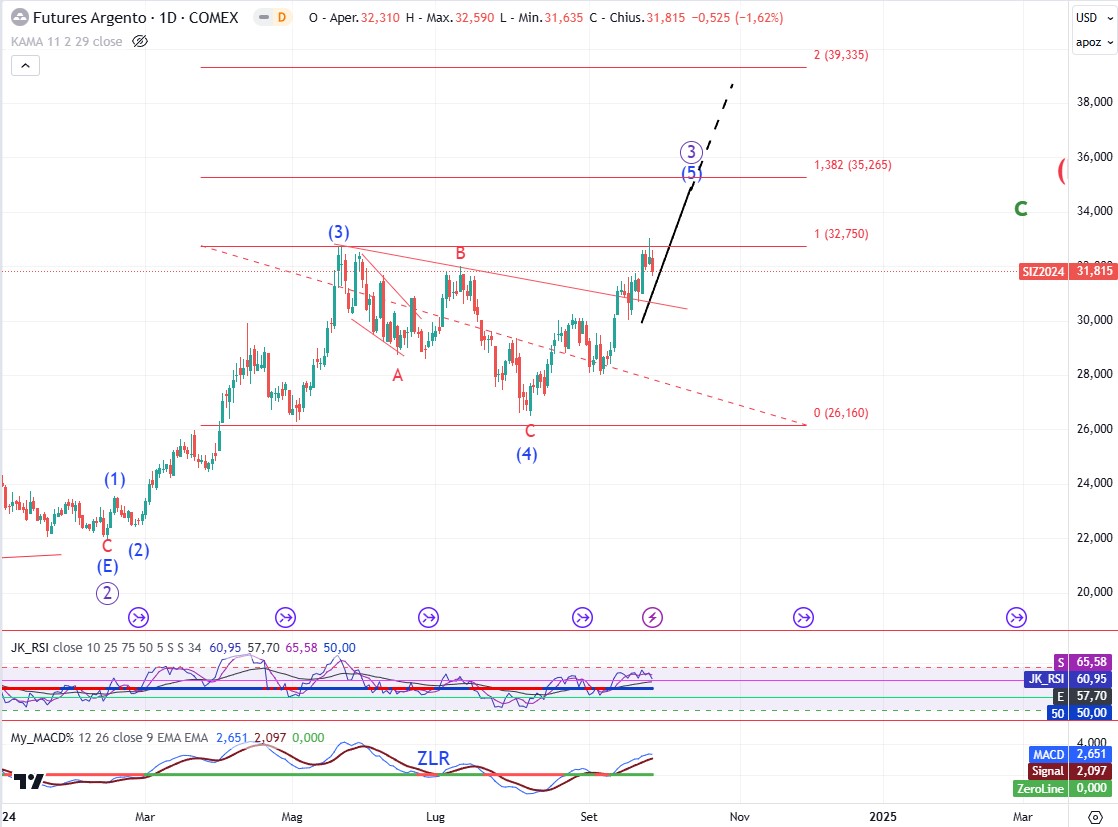Click the S 65,58 scale label
This screenshot has height=827, width=1118.
(x=1084, y=662)
